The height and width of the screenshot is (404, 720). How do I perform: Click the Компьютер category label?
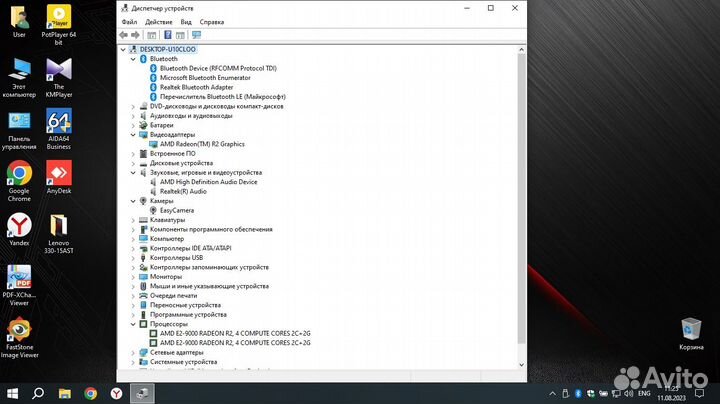coord(167,239)
